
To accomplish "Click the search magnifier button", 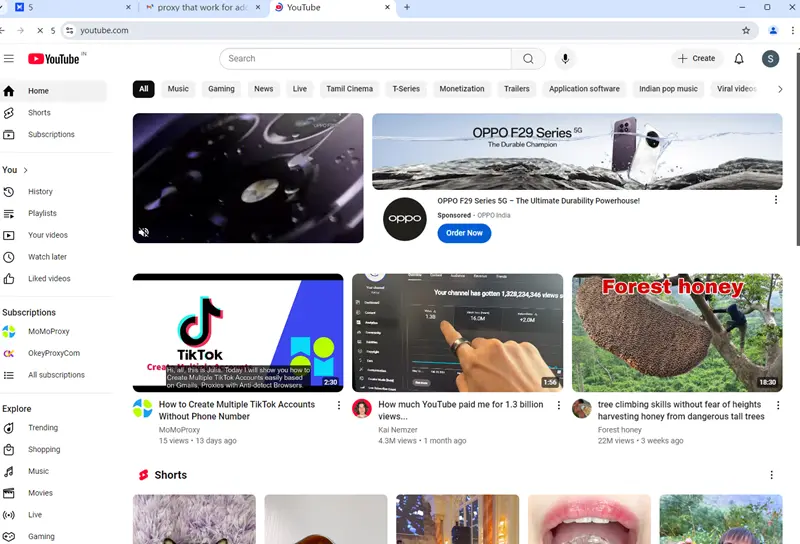I will [x=528, y=59].
